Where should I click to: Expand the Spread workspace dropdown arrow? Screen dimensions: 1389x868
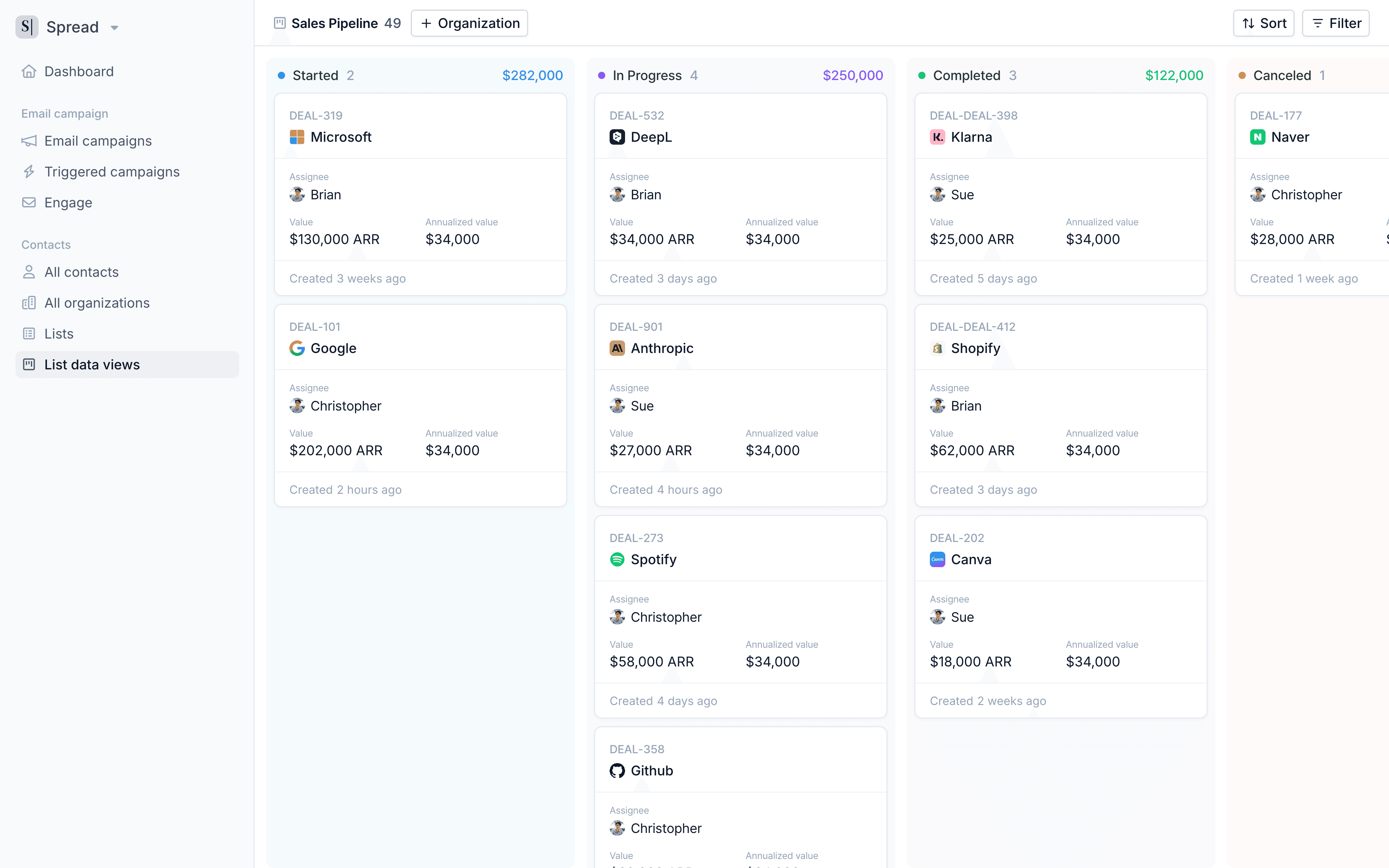pos(114,28)
